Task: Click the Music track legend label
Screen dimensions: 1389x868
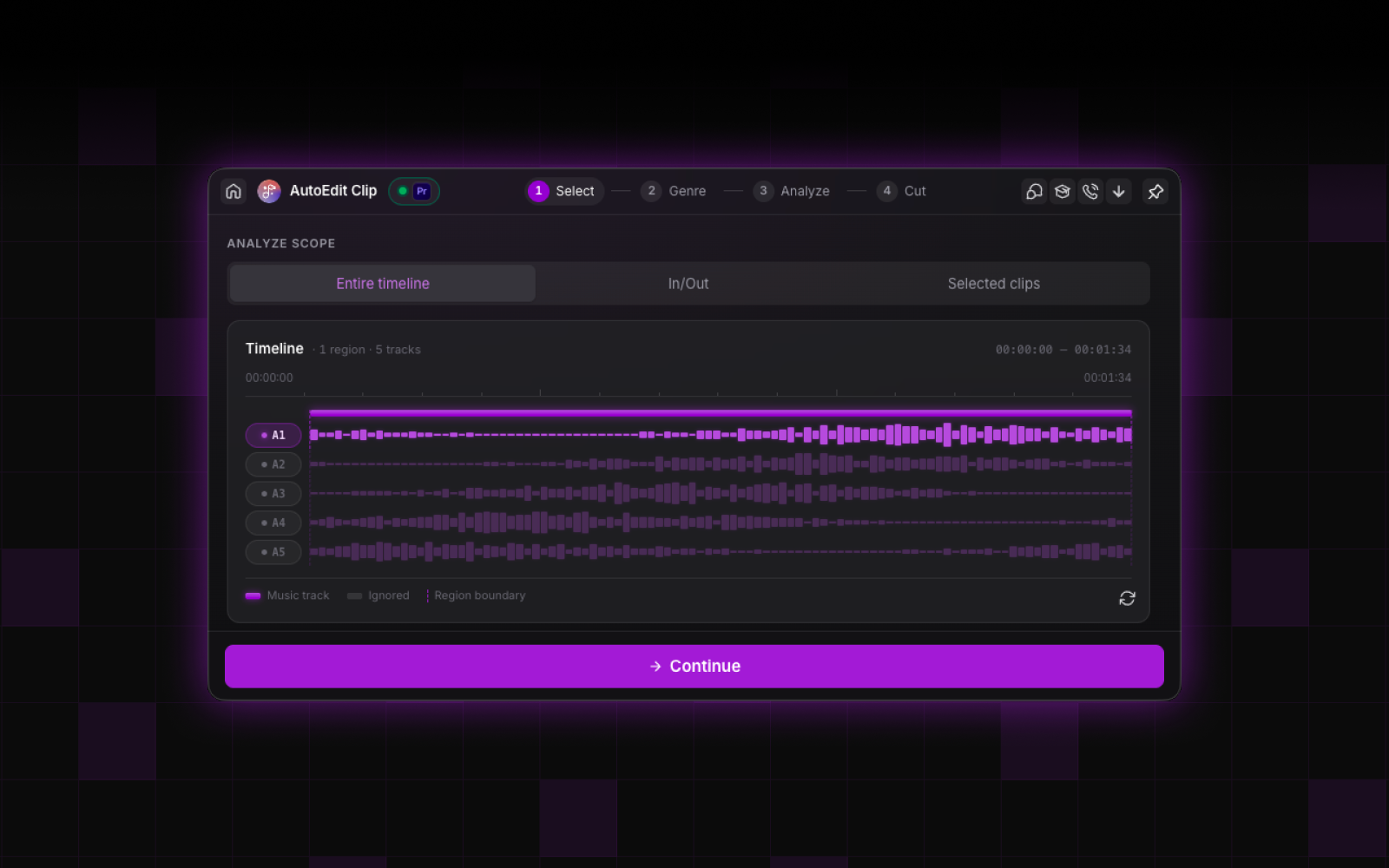Action: pos(298,595)
